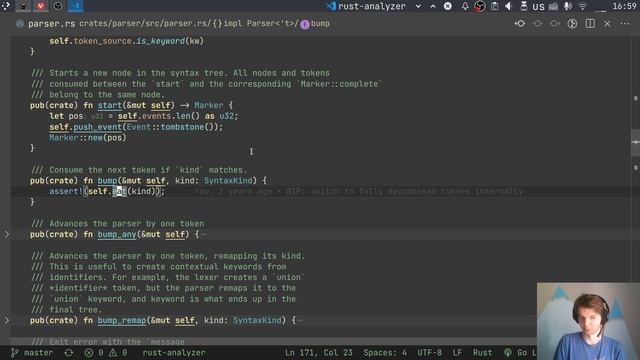This screenshot has height=360, width=640.
Task: Switch to the dark round taskbar app icon
Action: 58,6
